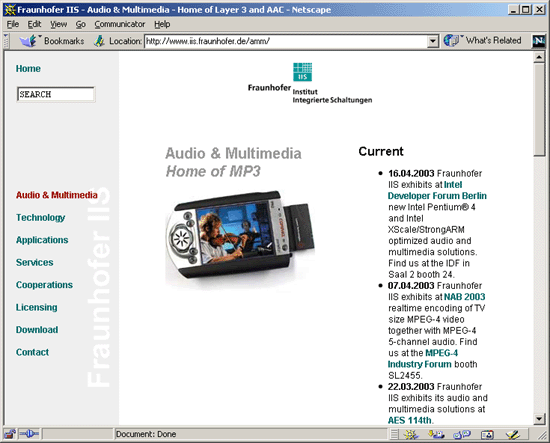The width and height of the screenshot is (550, 443).
Task: Click the Audio & Multimedia page heading
Action: click(233, 153)
